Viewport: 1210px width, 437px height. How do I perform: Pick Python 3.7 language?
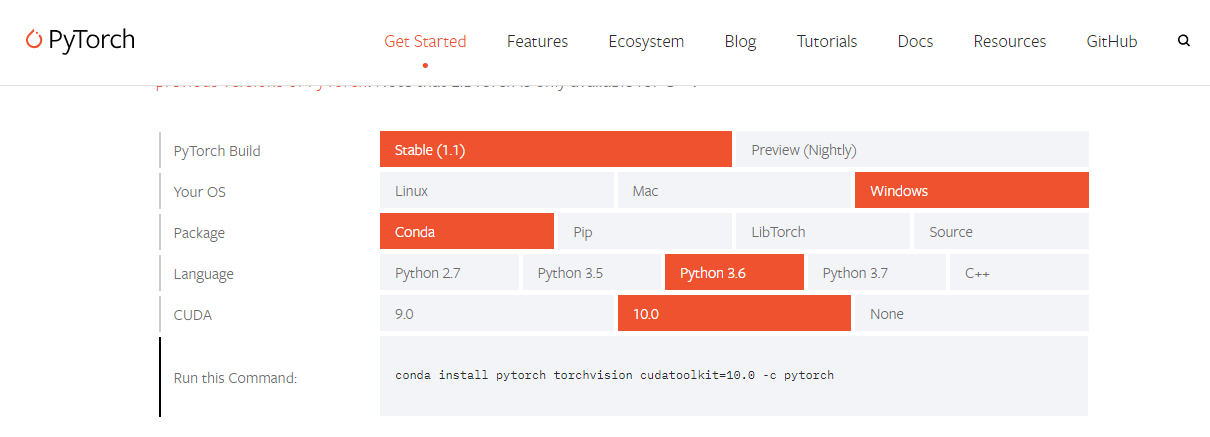pos(877,272)
